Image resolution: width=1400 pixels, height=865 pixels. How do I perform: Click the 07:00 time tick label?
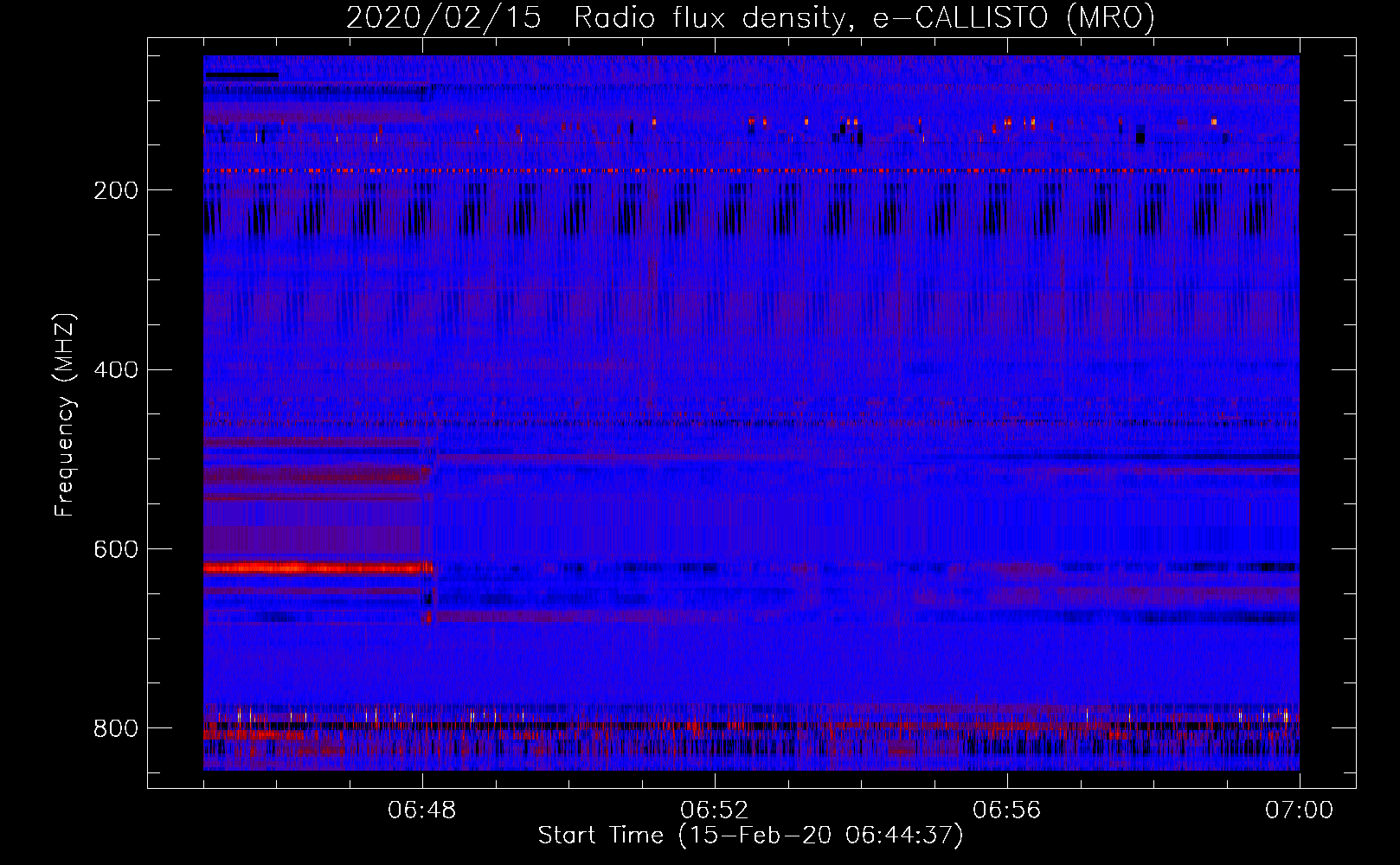click(1300, 811)
